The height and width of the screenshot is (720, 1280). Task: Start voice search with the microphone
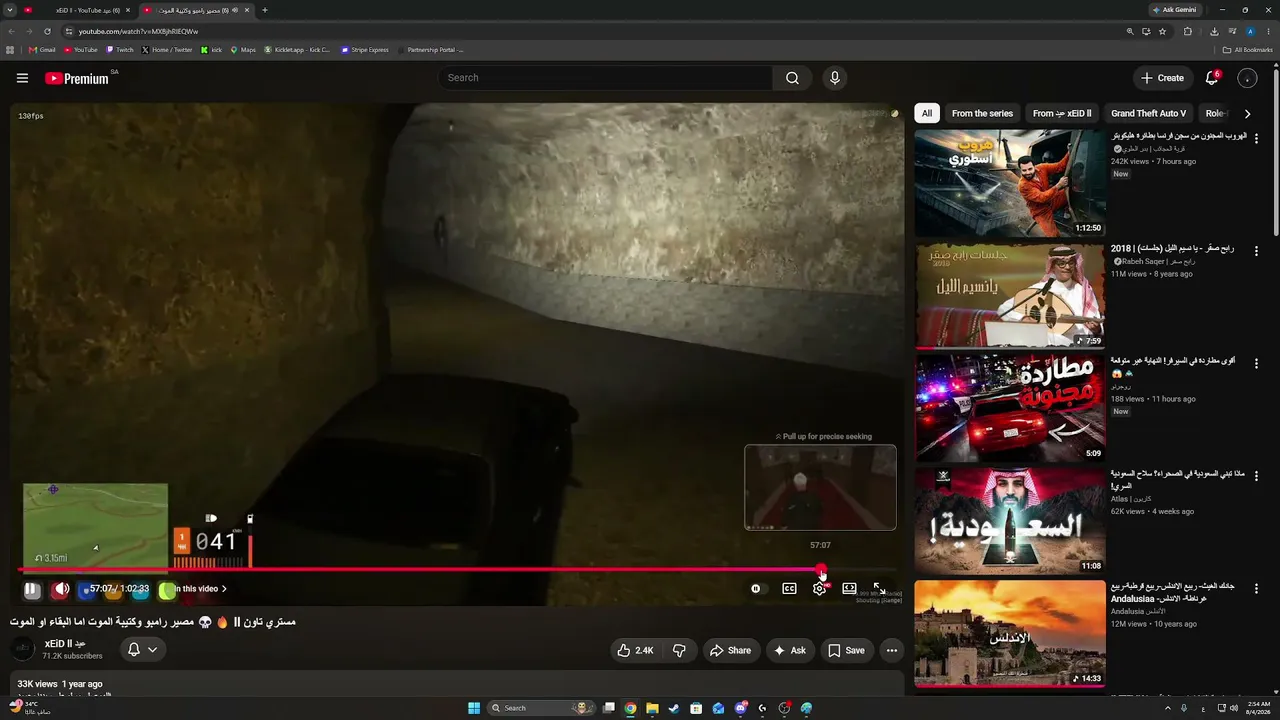835,78
